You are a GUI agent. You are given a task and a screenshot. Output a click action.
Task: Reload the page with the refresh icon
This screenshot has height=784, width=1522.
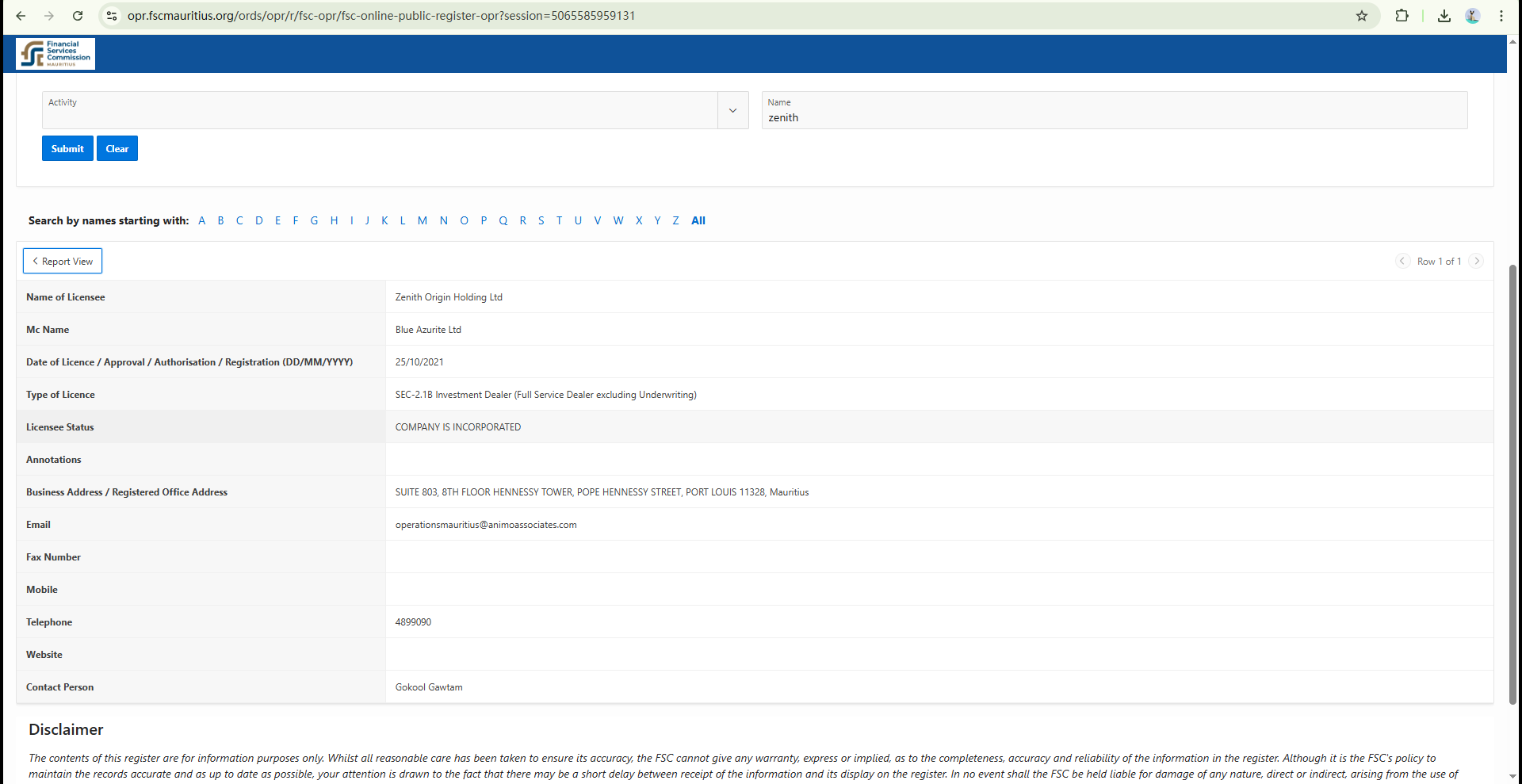pos(78,16)
